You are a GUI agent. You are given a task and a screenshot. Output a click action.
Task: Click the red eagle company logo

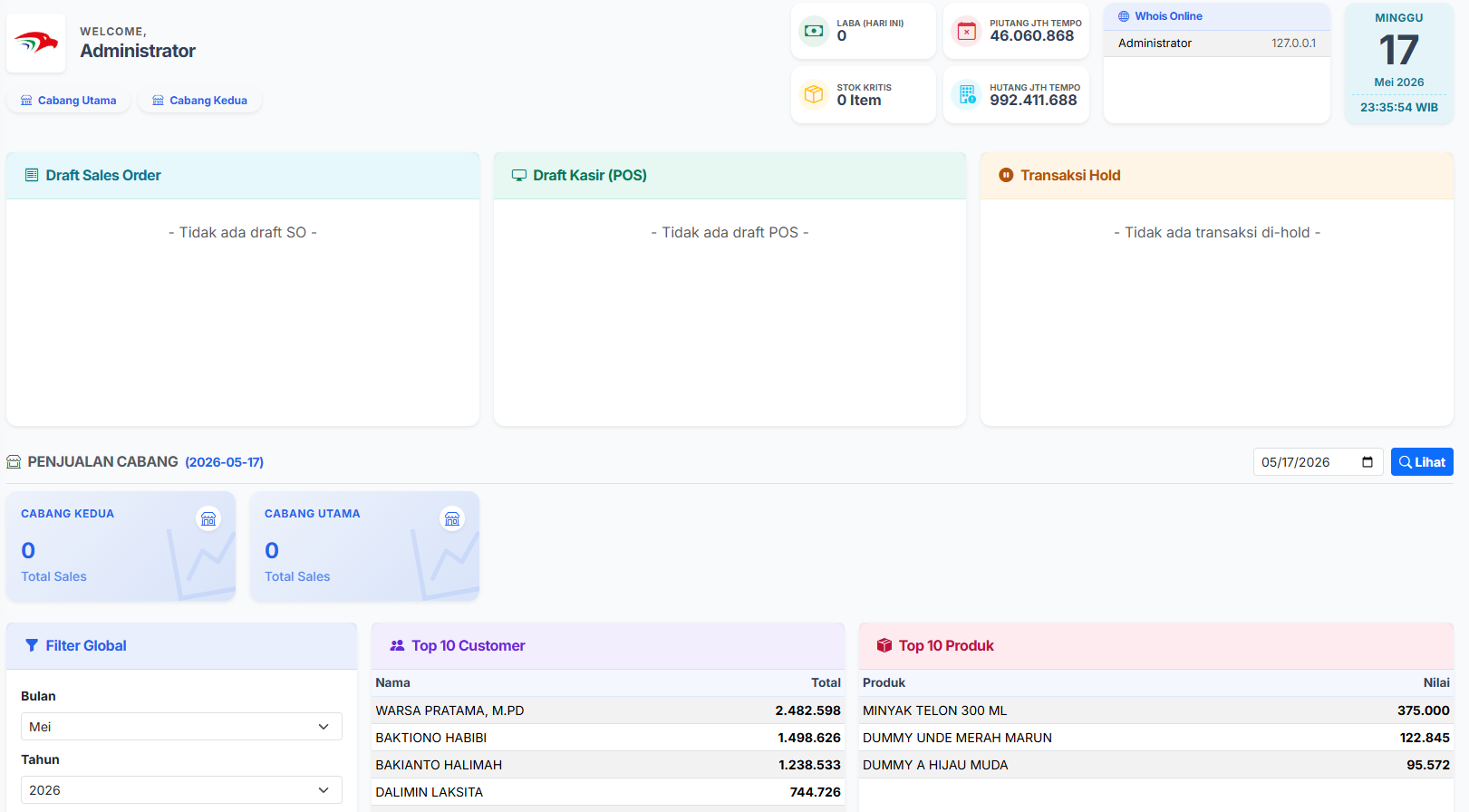pos(36,43)
